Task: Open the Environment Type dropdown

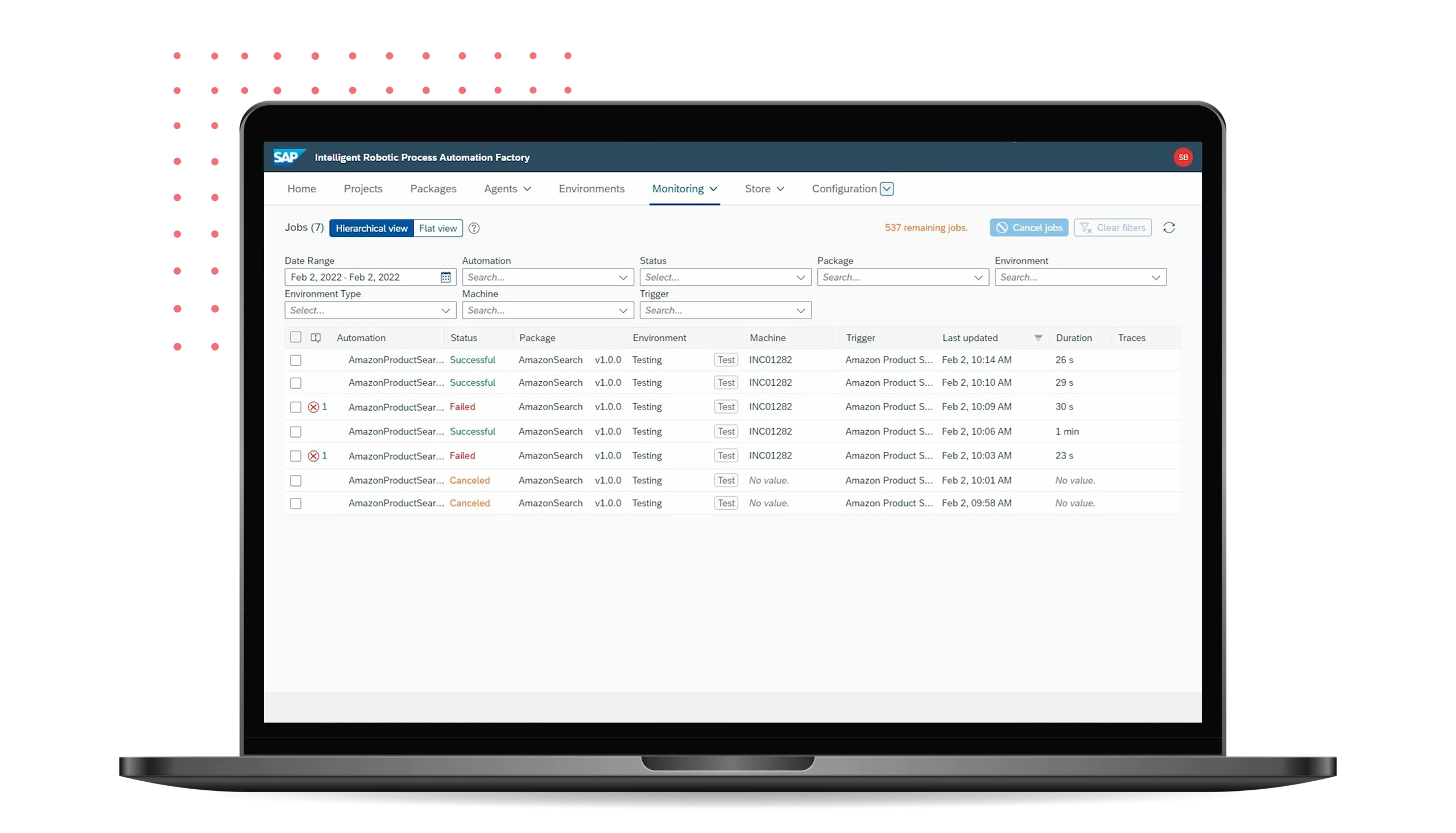Action: (x=445, y=311)
